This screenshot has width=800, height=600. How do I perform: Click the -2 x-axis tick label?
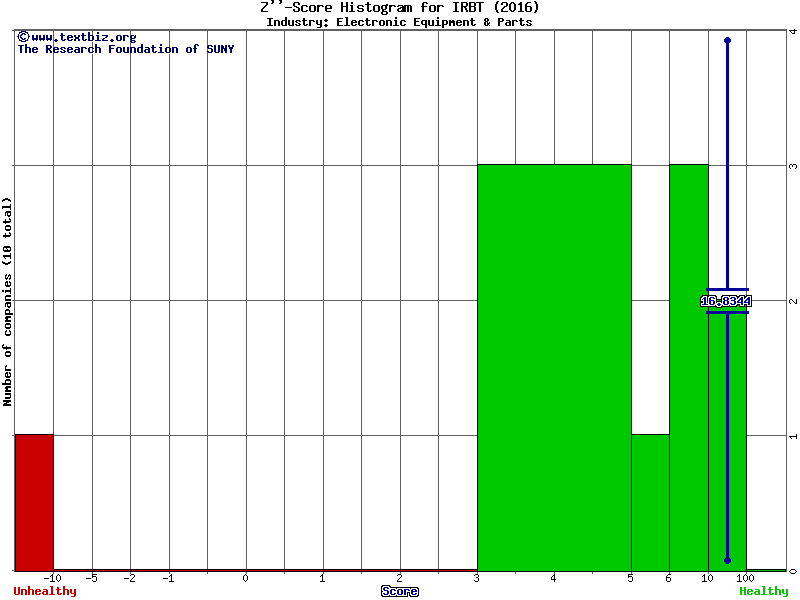click(129, 578)
